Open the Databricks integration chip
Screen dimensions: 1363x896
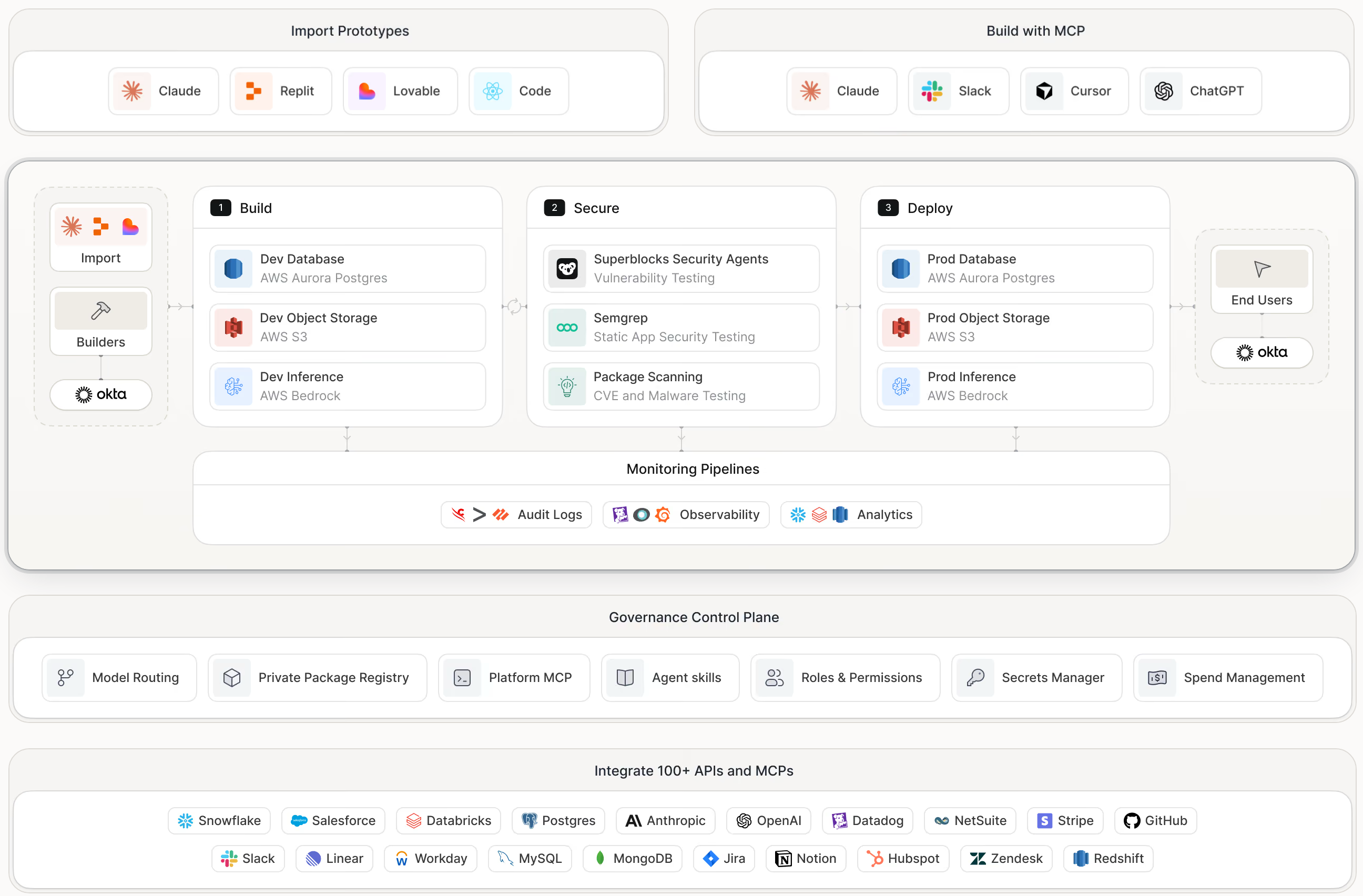[449, 820]
